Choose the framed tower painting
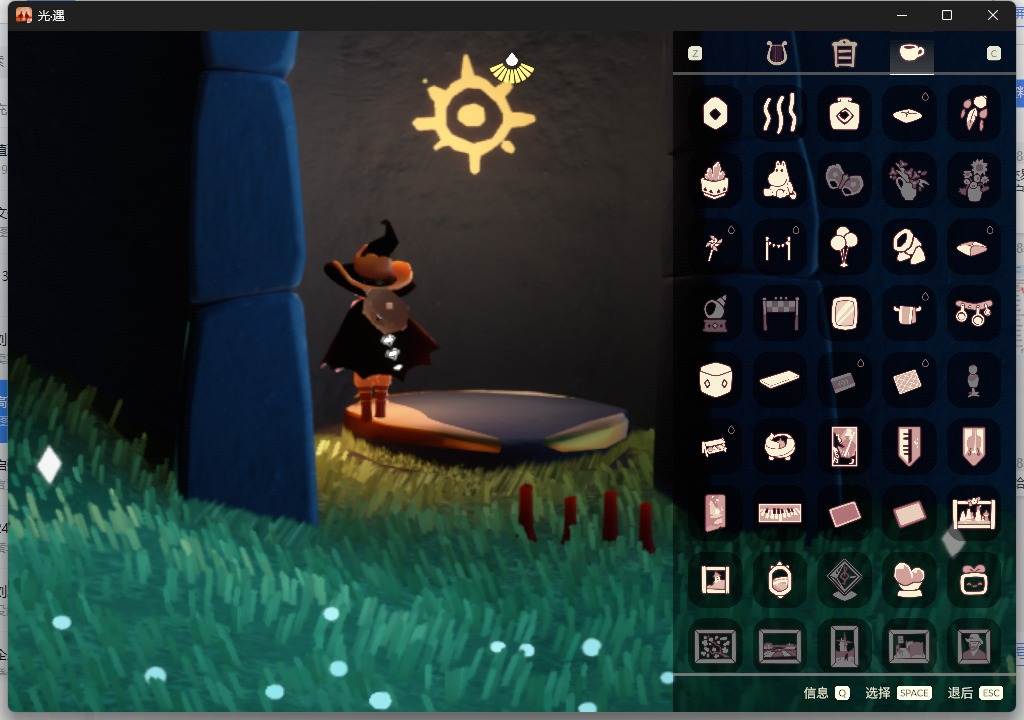1024x720 pixels. coord(844,646)
